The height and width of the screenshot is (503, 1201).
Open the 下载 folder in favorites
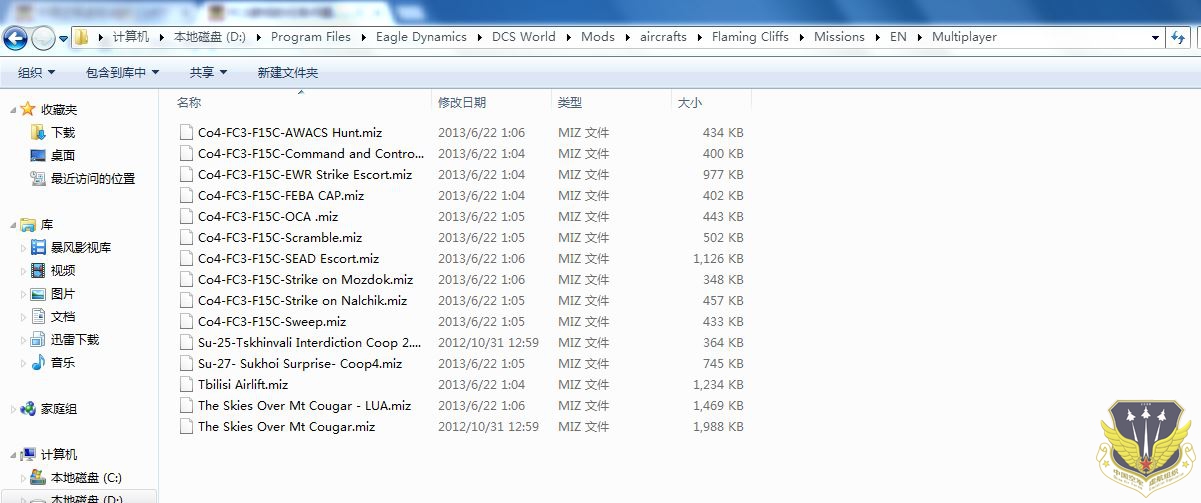[x=62, y=132]
